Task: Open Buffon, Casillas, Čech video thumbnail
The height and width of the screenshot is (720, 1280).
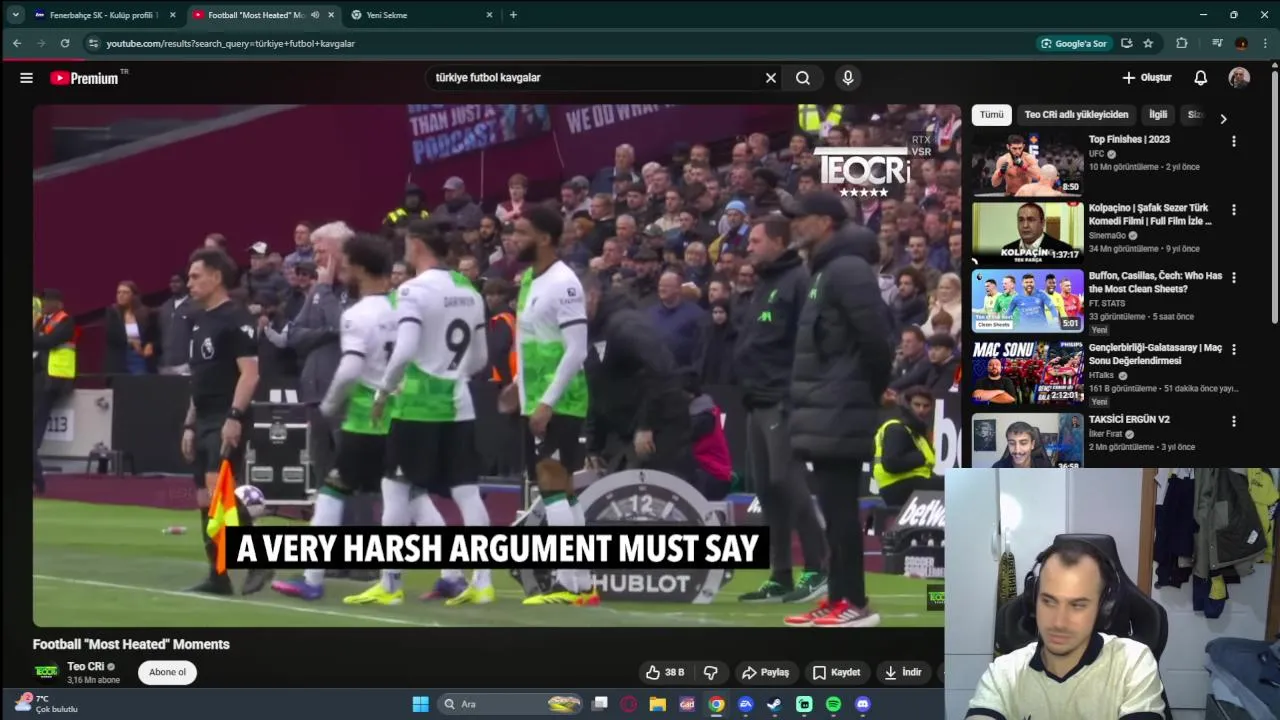Action: coord(1027,300)
